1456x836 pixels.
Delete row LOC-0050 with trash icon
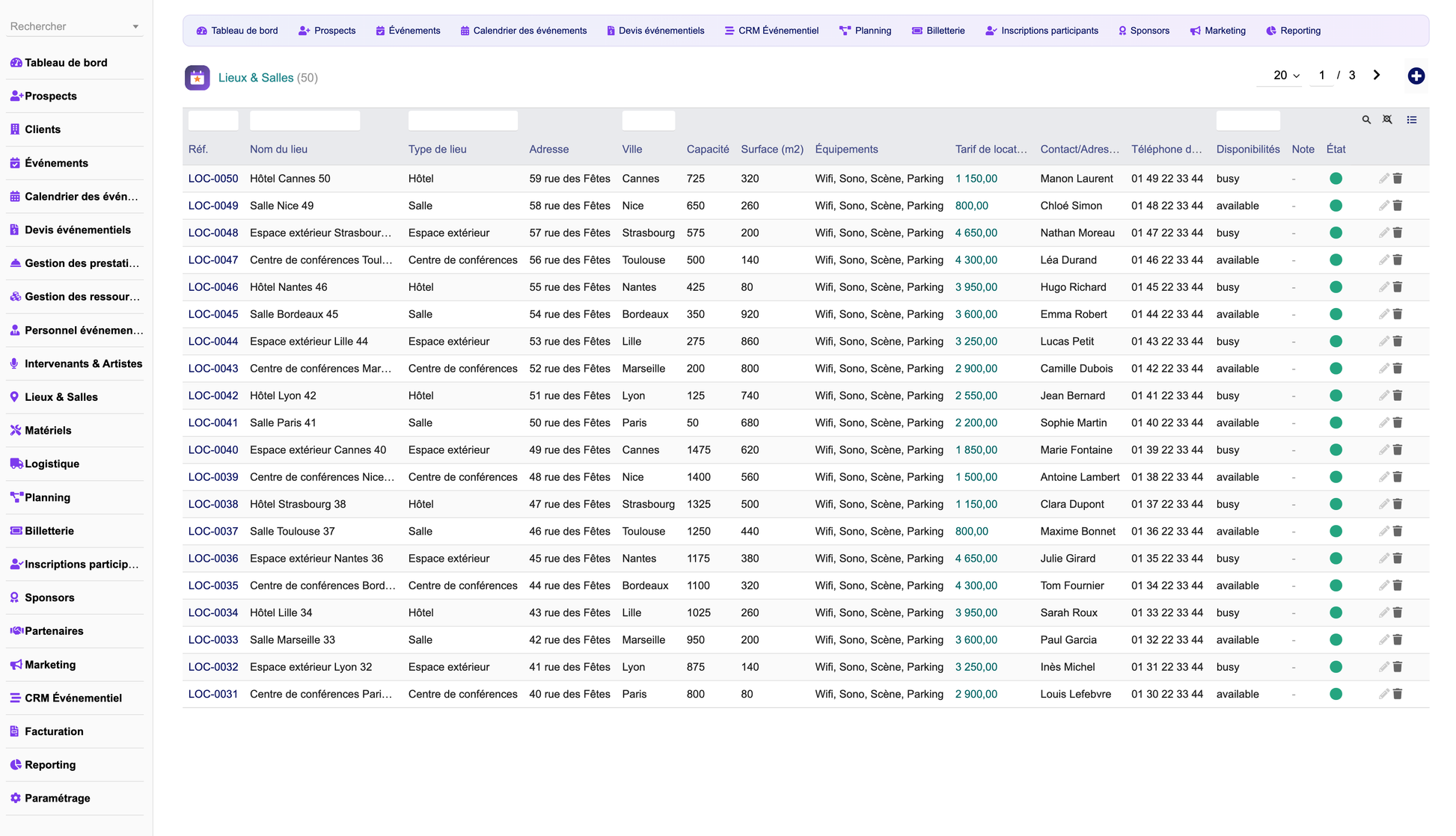[x=1398, y=179]
